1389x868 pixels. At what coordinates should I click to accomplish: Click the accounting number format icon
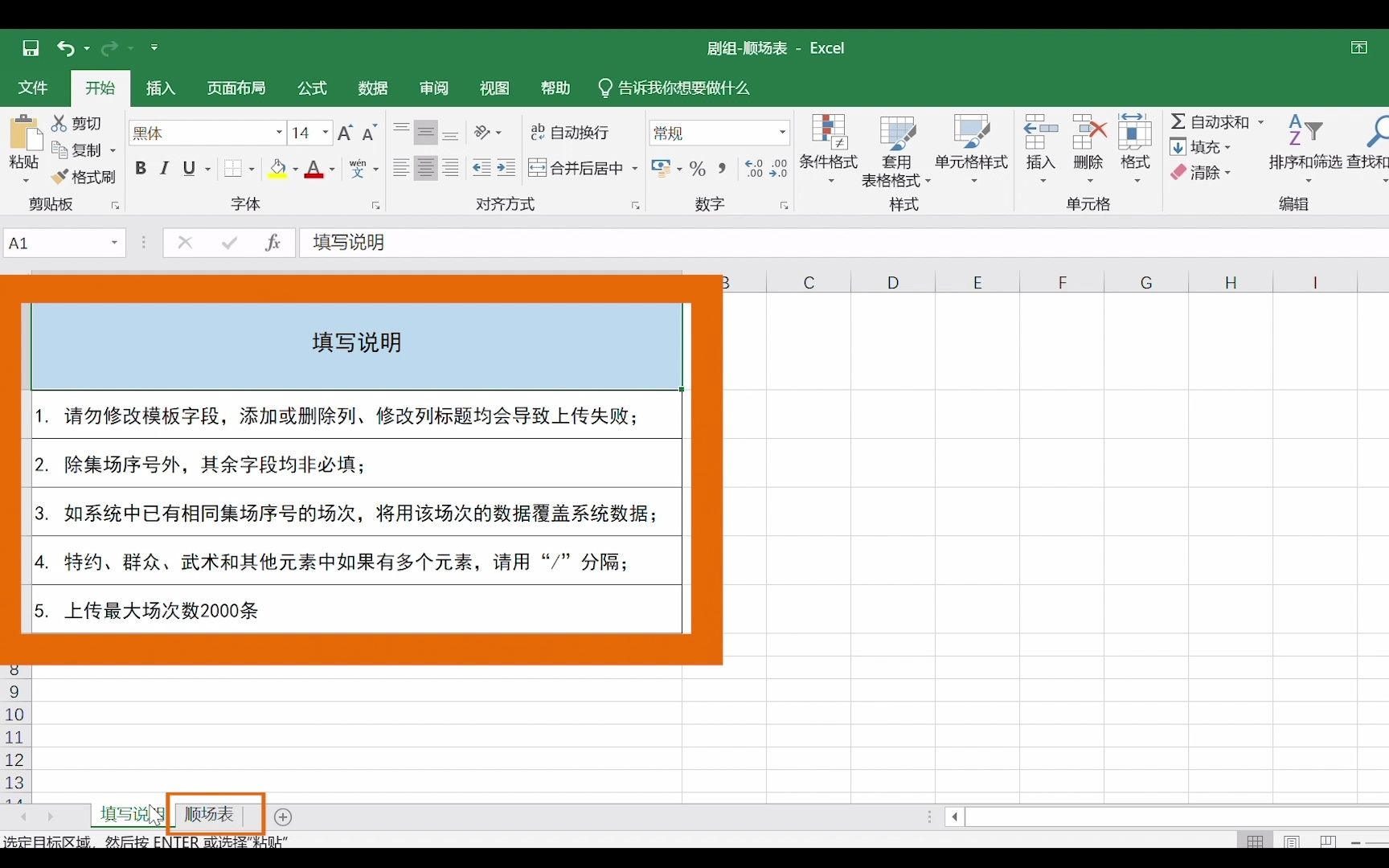coord(661,168)
